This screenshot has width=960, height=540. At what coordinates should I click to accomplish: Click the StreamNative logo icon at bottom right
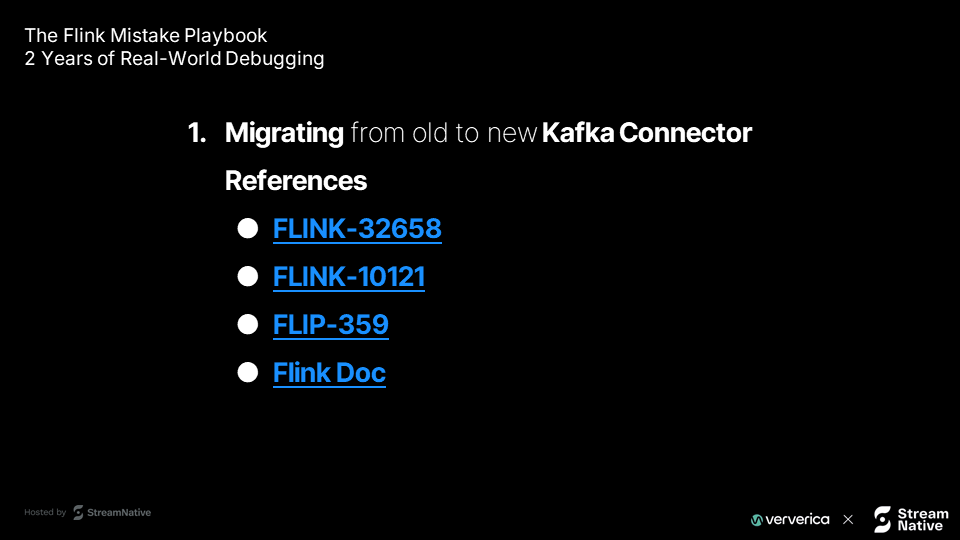click(882, 519)
